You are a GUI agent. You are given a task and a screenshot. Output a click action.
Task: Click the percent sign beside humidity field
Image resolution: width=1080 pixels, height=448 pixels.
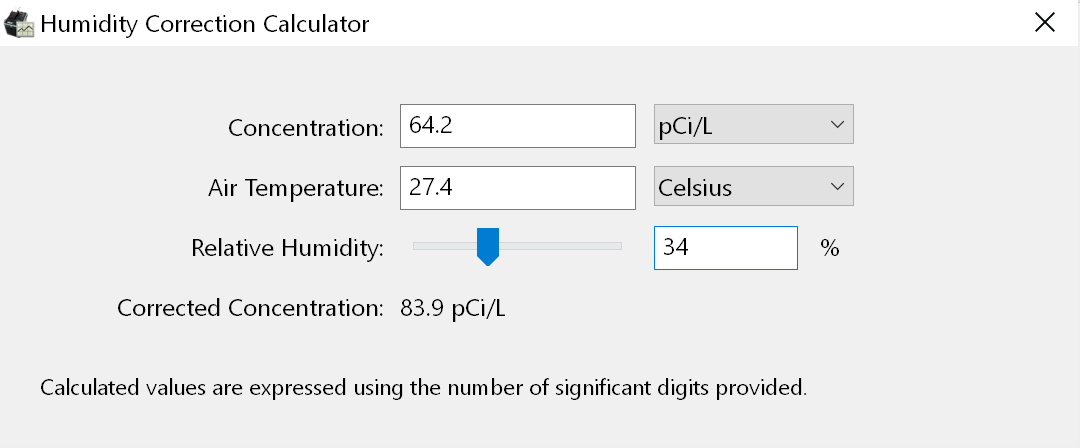(829, 248)
